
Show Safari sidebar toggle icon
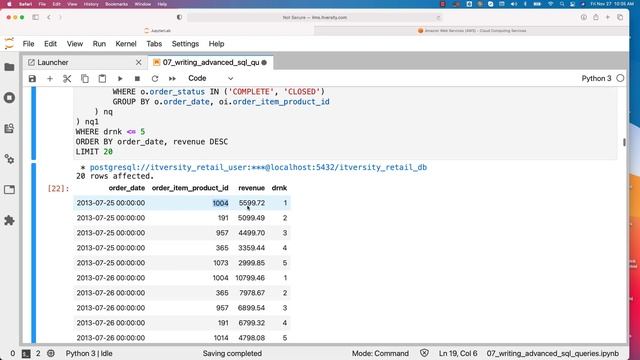click(36, 17)
